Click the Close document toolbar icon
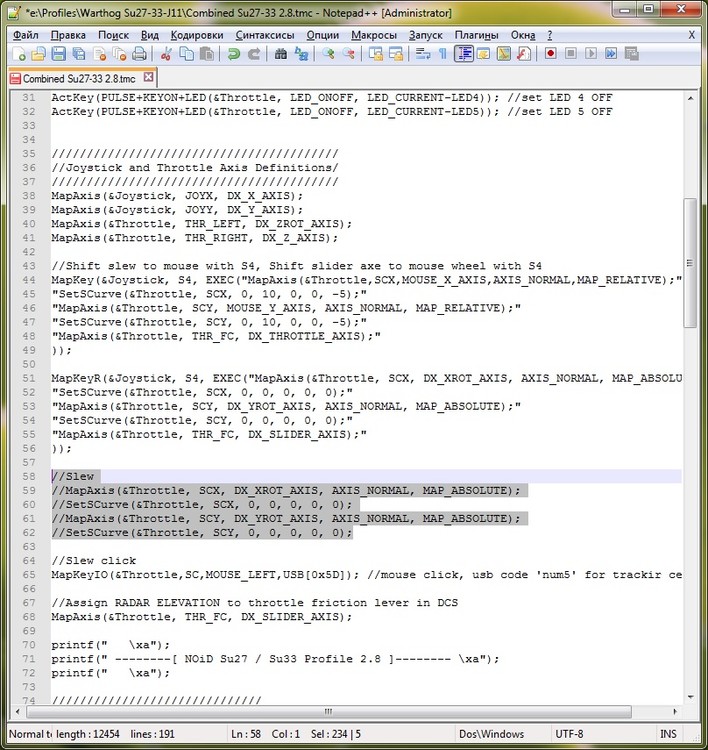Viewport: 708px width, 750px height. [99, 54]
